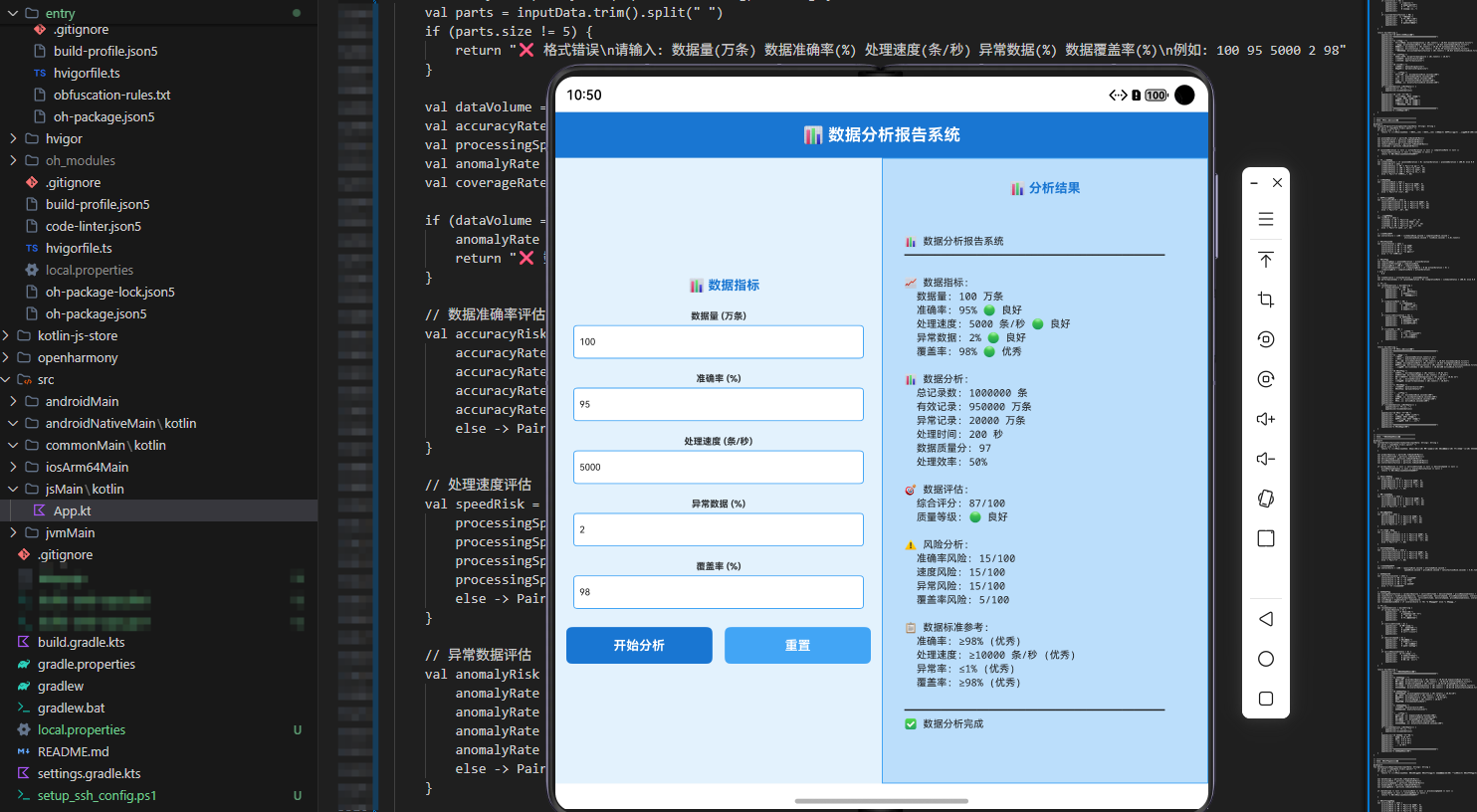This screenshot has width=1477, height=812.
Task: Click the terminal icon beside gradlew.bat
Action: pyautogui.click(x=24, y=708)
